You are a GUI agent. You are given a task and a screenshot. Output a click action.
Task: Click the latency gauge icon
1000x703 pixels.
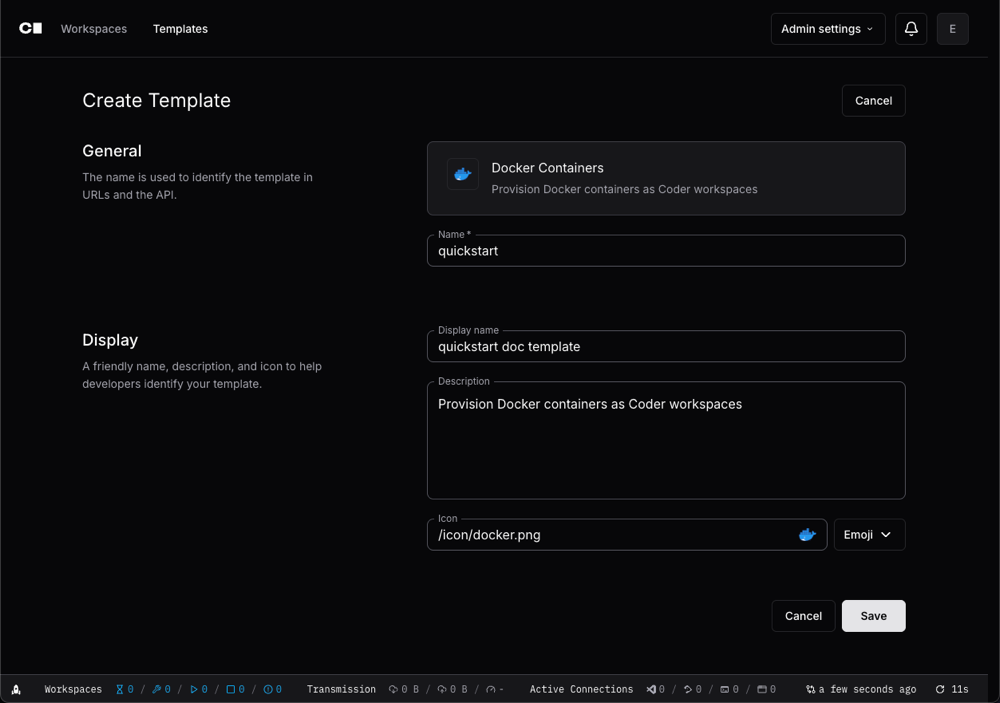pyautogui.click(x=490, y=689)
